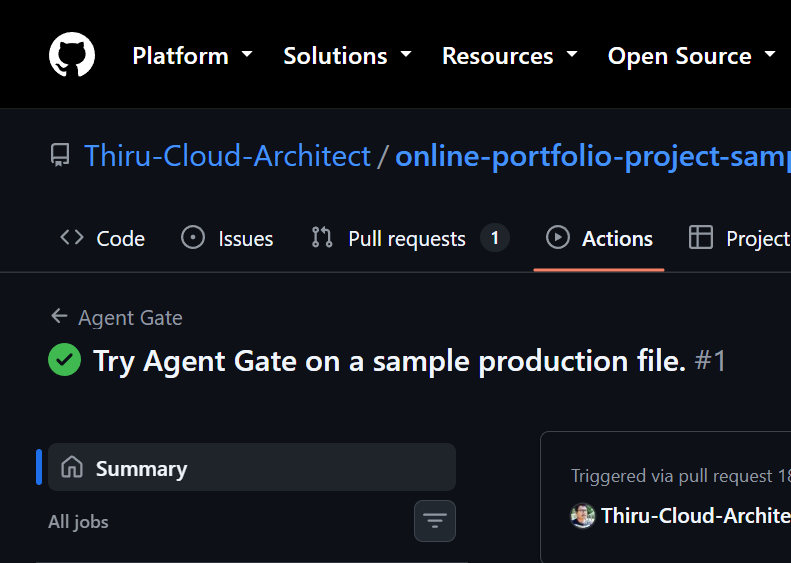Switch to the Code tab

point(102,239)
